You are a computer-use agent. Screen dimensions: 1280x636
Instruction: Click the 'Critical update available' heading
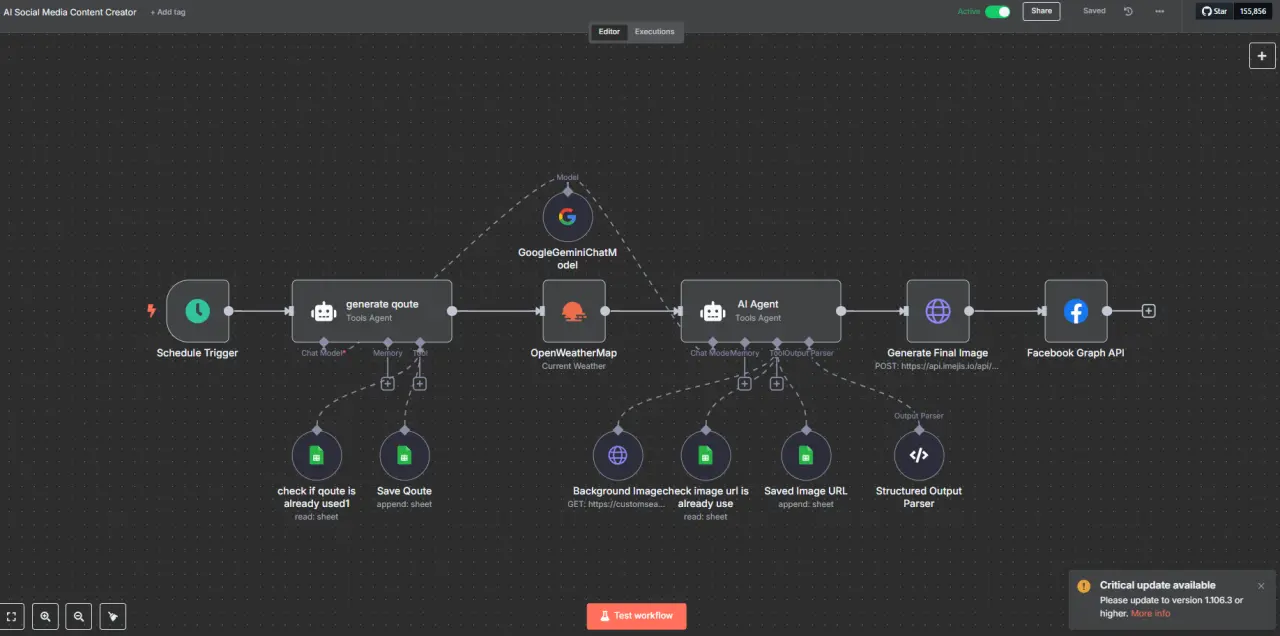coord(1158,585)
